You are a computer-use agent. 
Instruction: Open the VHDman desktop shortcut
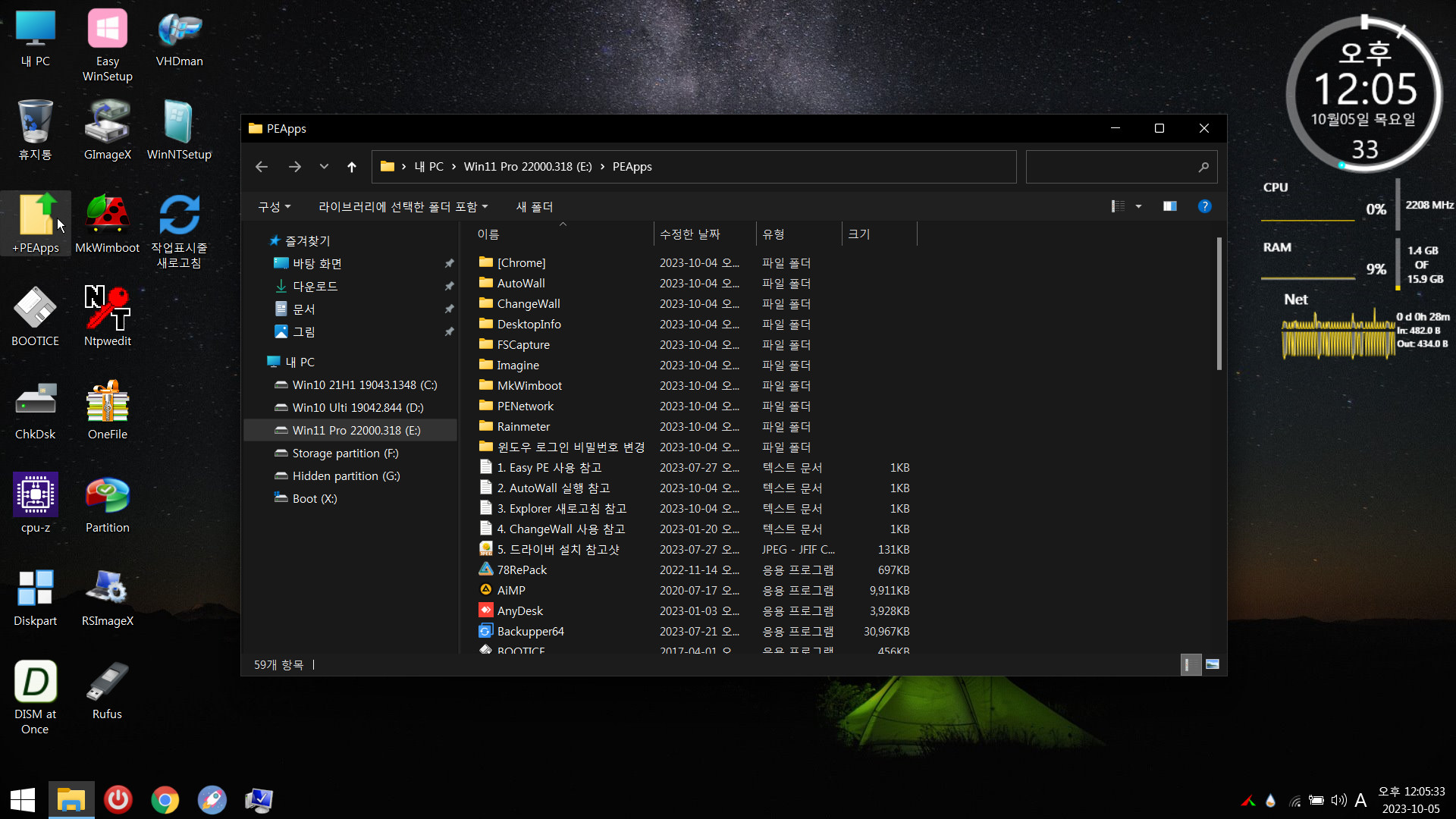(x=179, y=39)
